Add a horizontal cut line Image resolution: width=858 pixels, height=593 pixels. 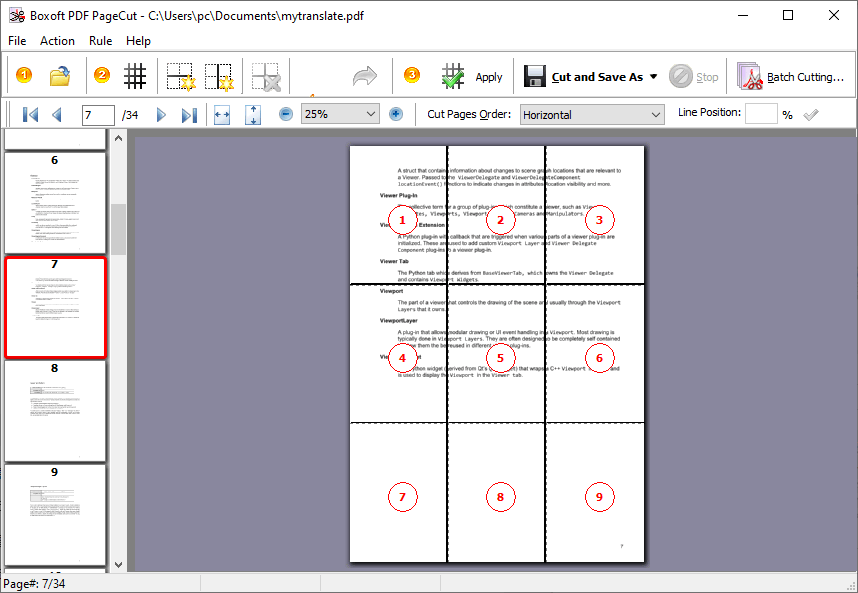click(x=180, y=76)
